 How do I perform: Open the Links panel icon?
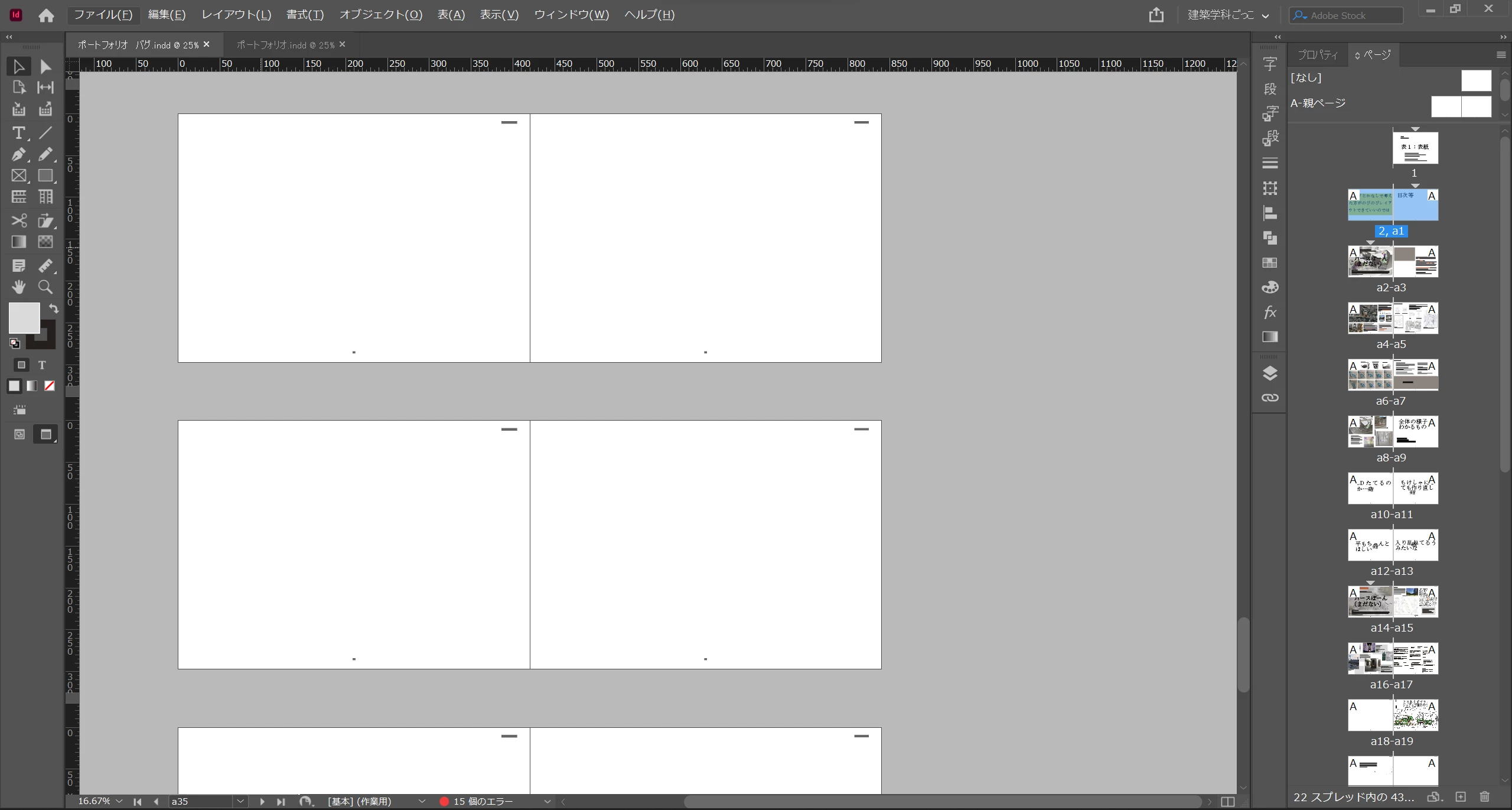1270,398
